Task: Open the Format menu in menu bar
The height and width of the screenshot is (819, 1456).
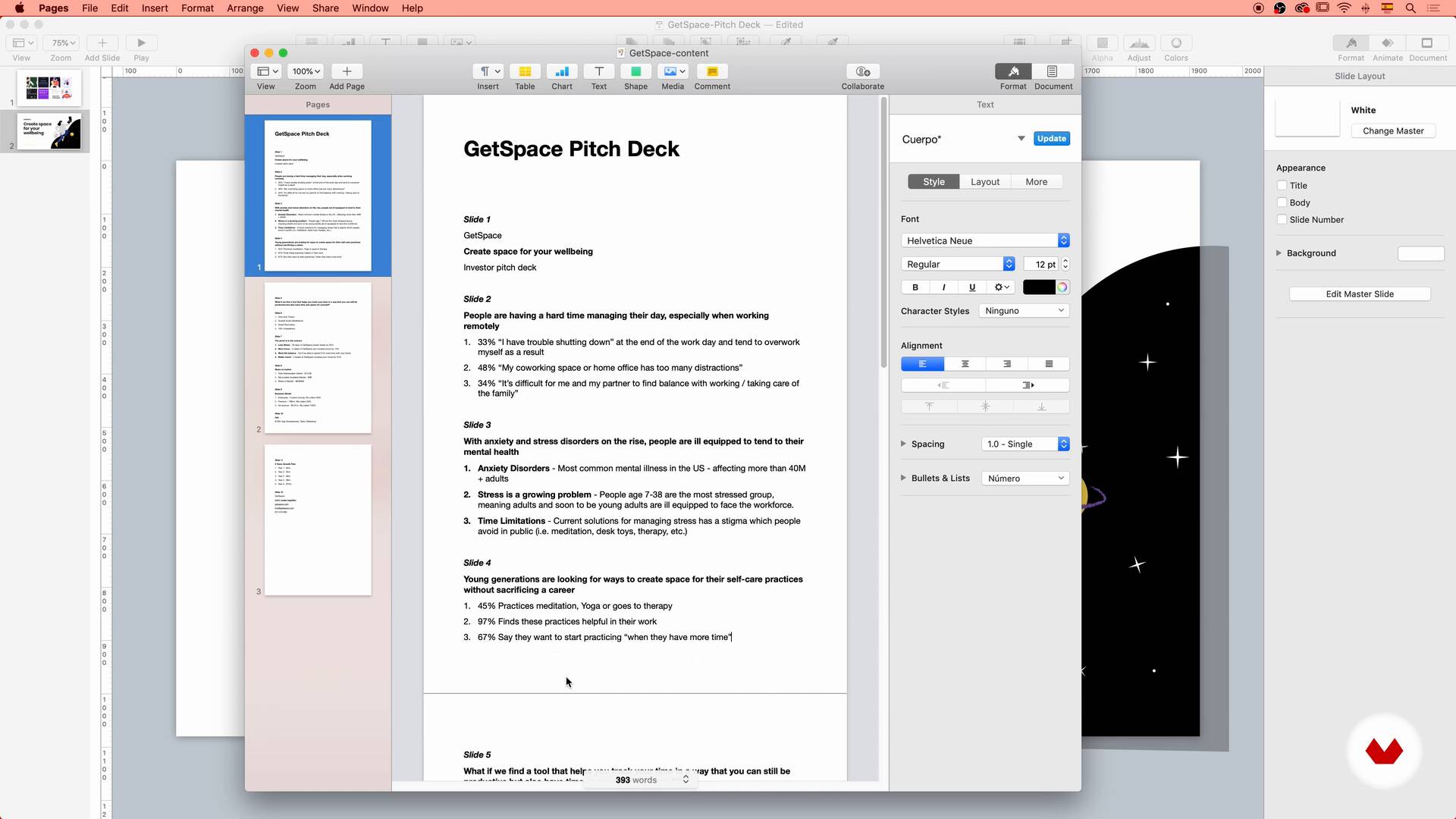Action: pos(197,8)
